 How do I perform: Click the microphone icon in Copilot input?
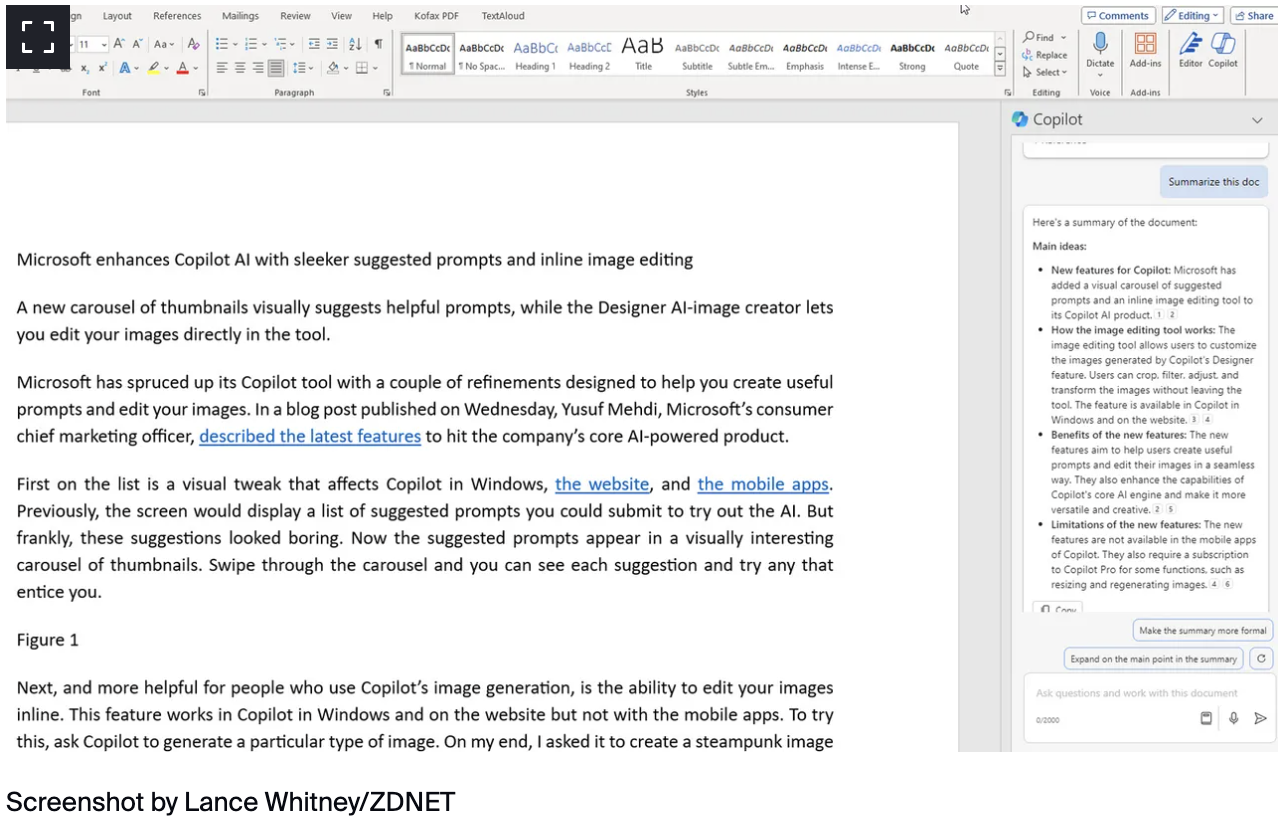pyautogui.click(x=1233, y=718)
